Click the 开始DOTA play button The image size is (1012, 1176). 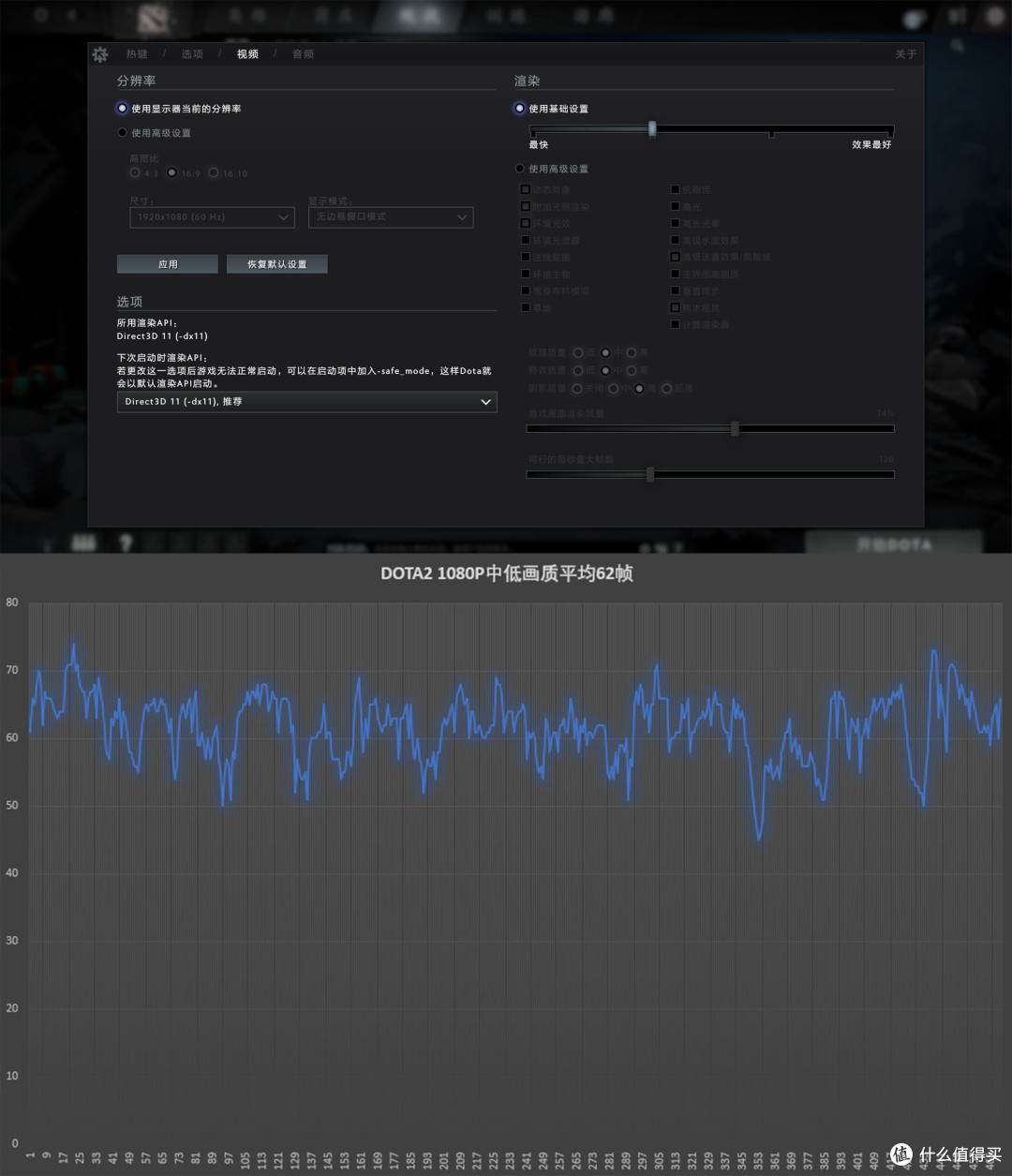894,543
